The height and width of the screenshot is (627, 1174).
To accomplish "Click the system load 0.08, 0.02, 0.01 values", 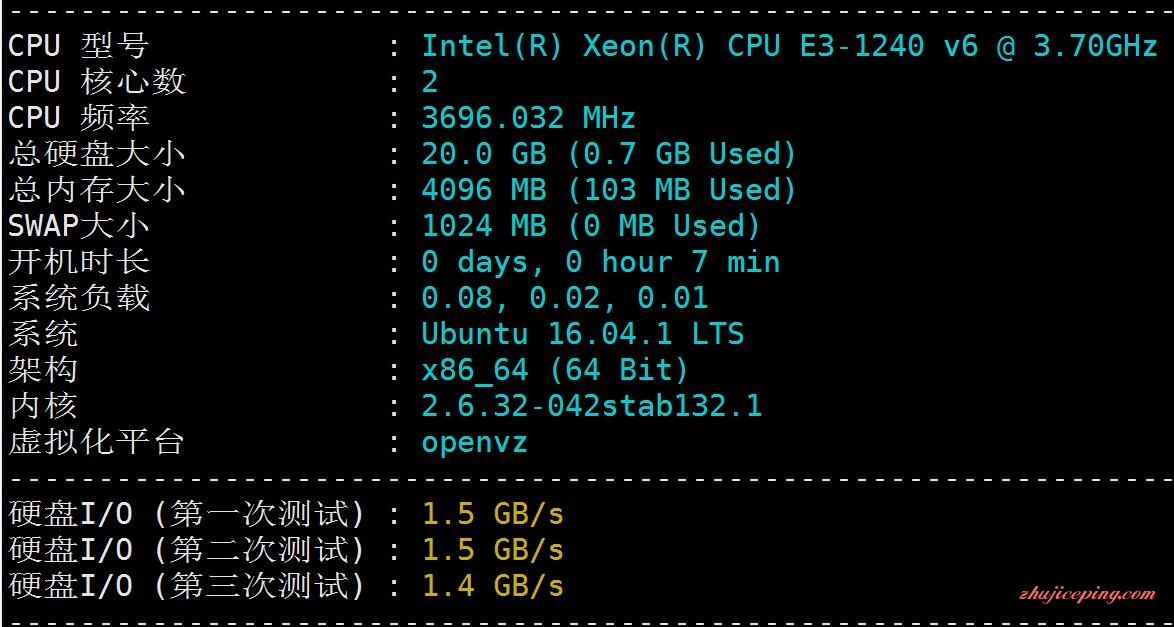I will [565, 298].
